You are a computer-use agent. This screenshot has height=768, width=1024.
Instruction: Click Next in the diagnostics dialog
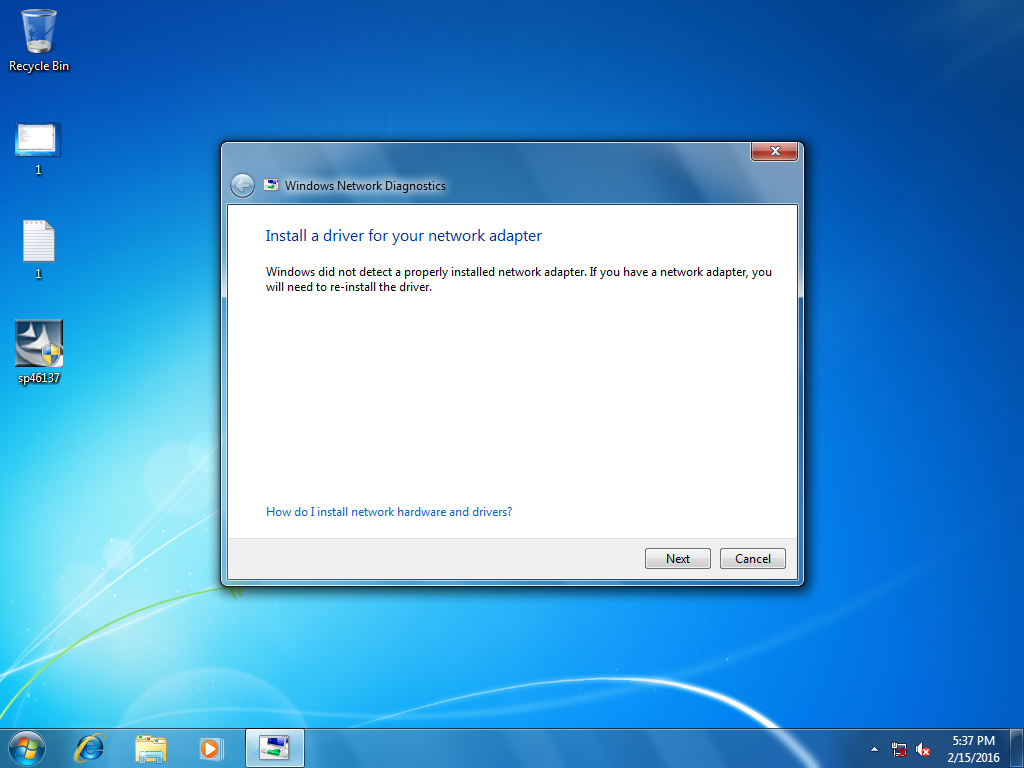pos(677,558)
